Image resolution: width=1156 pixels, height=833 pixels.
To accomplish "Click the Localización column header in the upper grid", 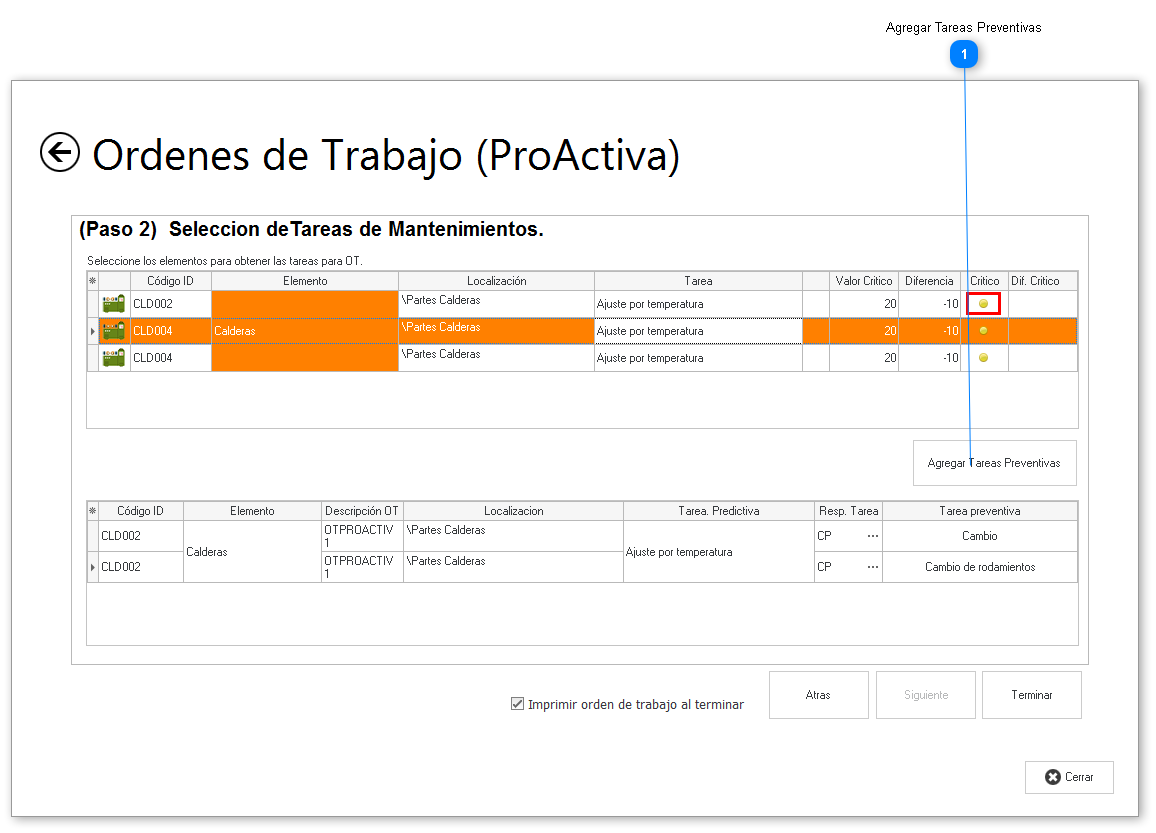I will coord(496,281).
